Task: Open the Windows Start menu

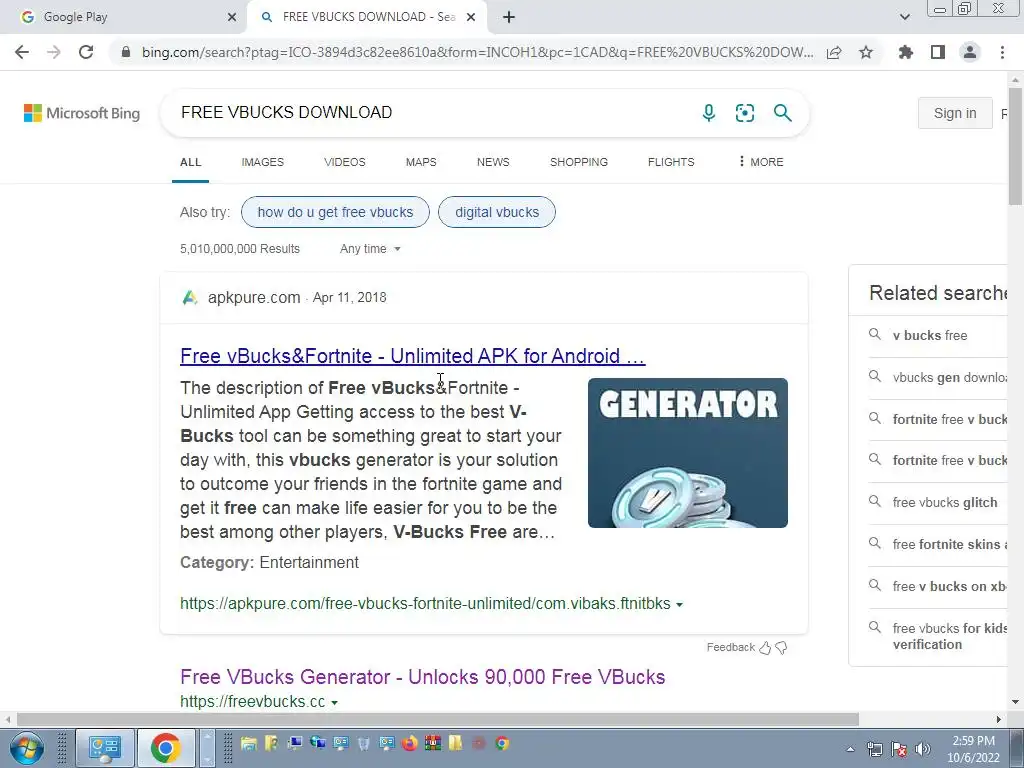Action: click(27, 748)
